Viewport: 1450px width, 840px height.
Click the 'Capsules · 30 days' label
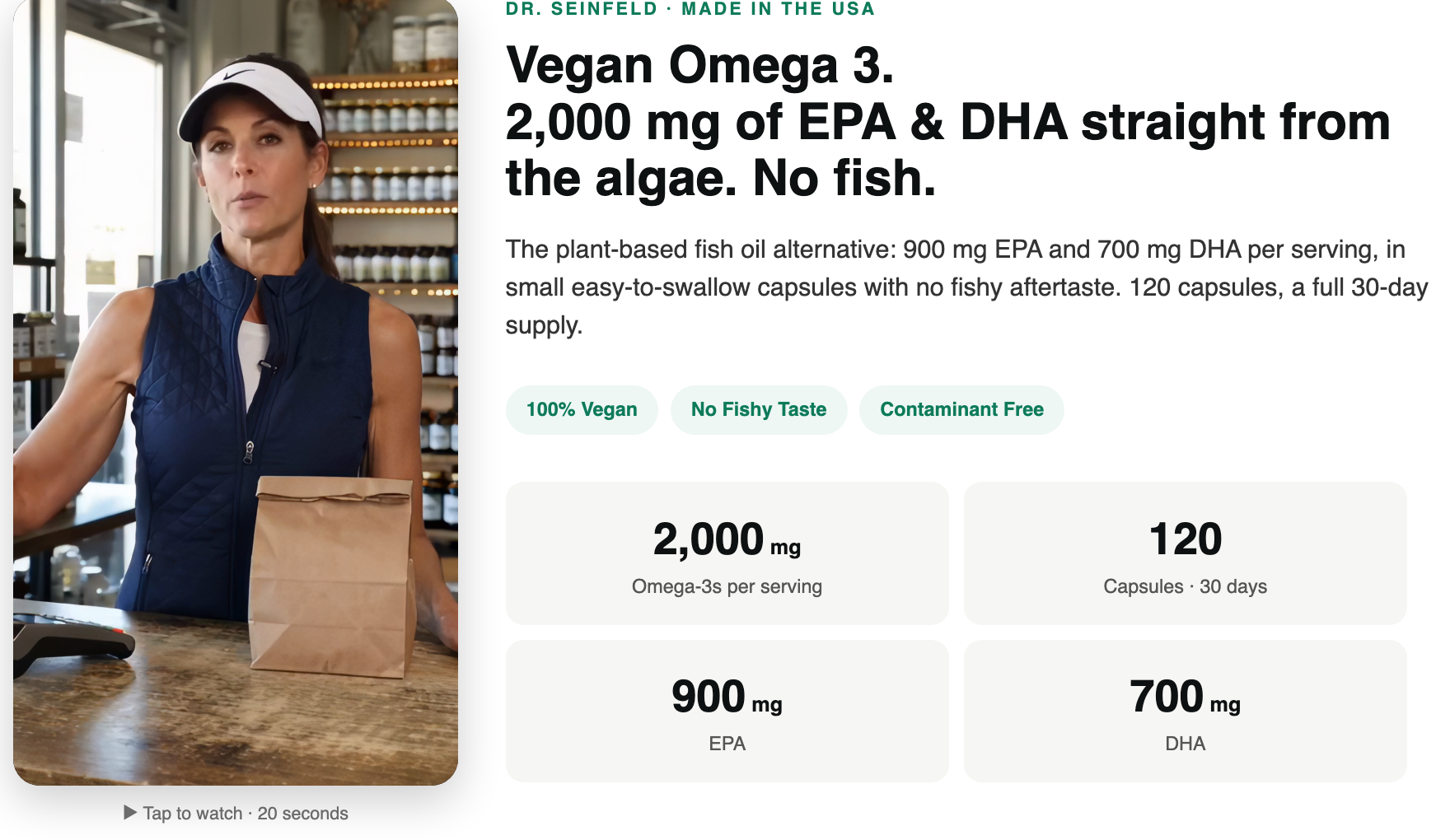pyautogui.click(x=1186, y=586)
